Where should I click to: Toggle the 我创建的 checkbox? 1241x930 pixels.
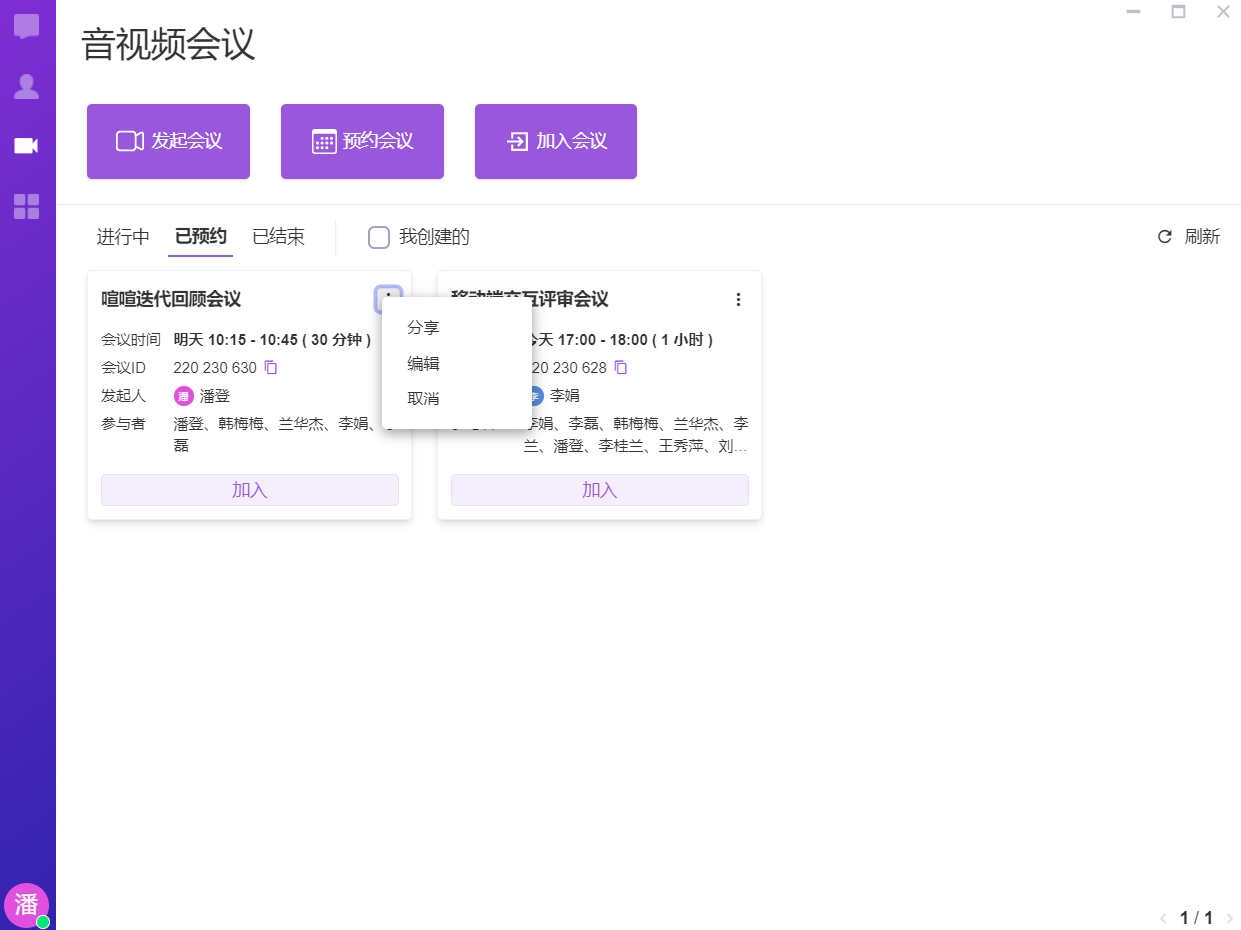[x=379, y=237]
